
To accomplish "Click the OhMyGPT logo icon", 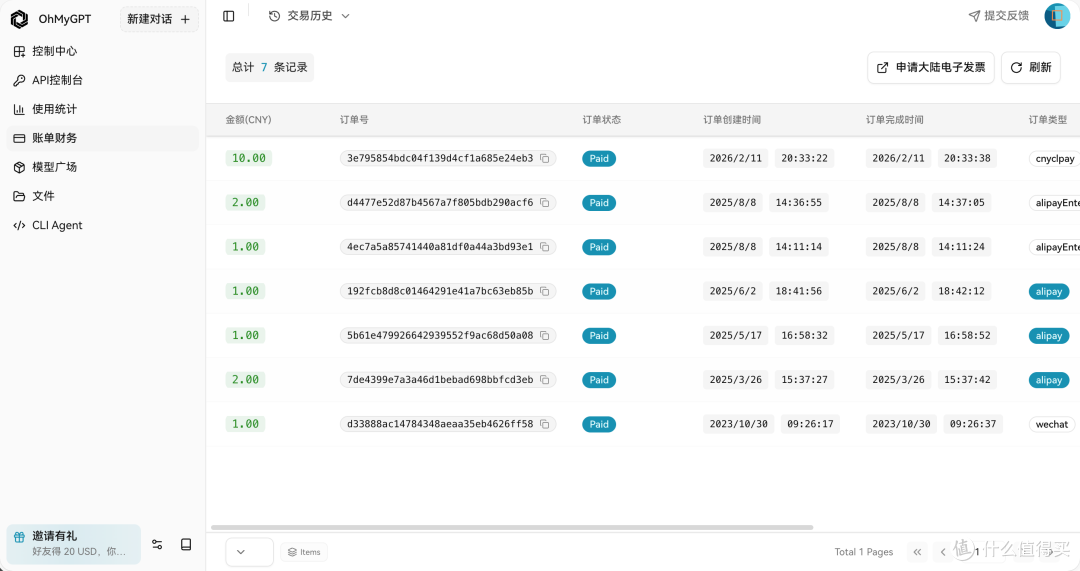I will coord(19,19).
